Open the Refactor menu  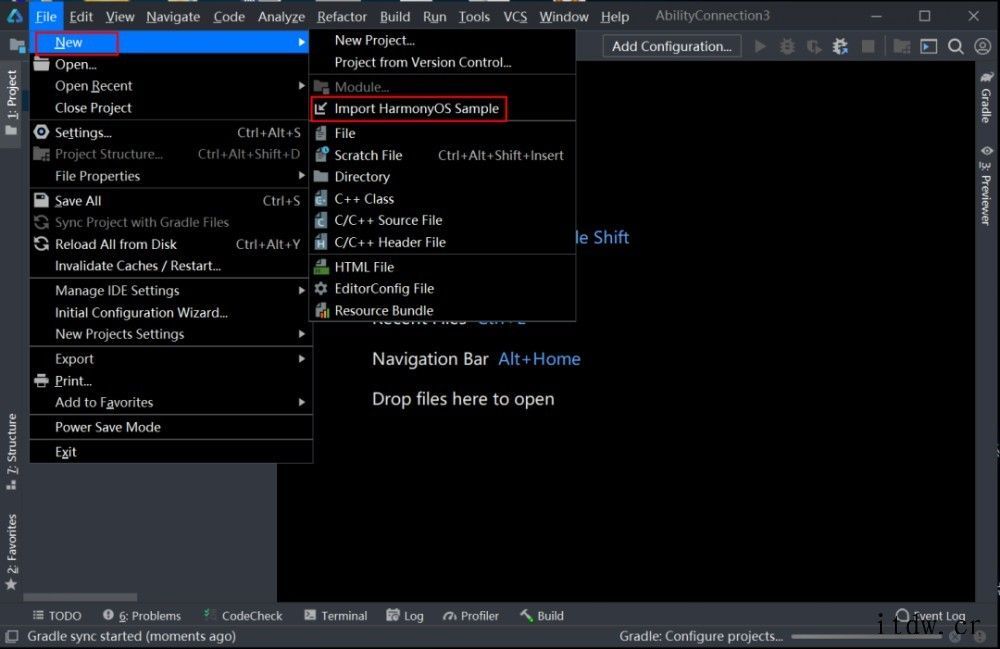[x=342, y=17]
